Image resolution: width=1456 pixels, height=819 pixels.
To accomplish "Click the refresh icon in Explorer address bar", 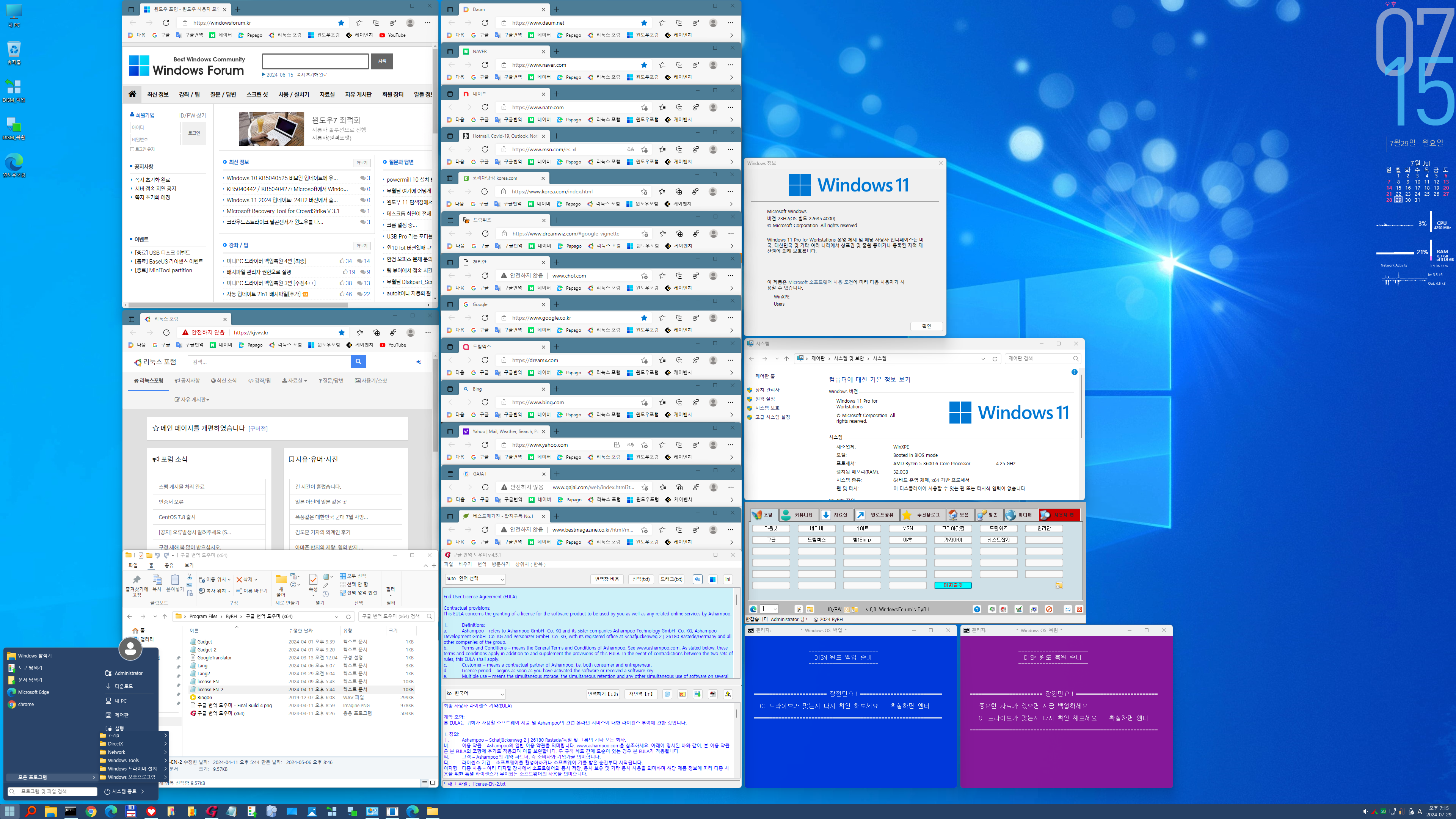I will 348,617.
